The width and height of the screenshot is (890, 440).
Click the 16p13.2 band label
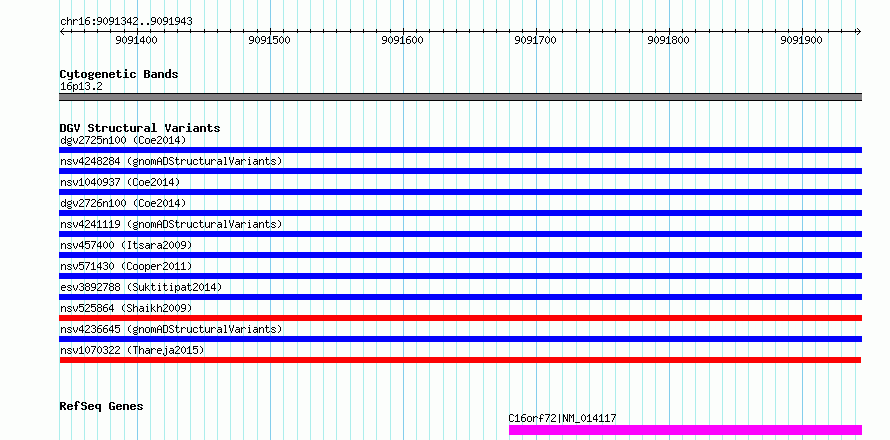click(x=81, y=86)
